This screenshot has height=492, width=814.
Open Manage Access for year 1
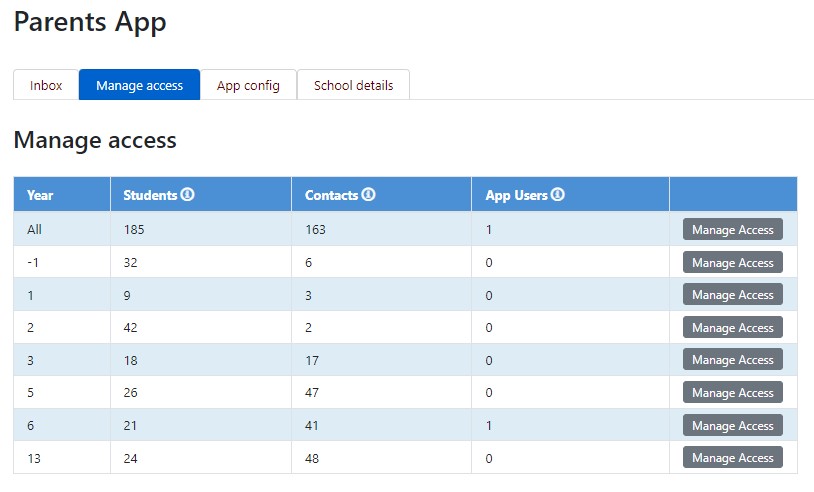[732, 295]
